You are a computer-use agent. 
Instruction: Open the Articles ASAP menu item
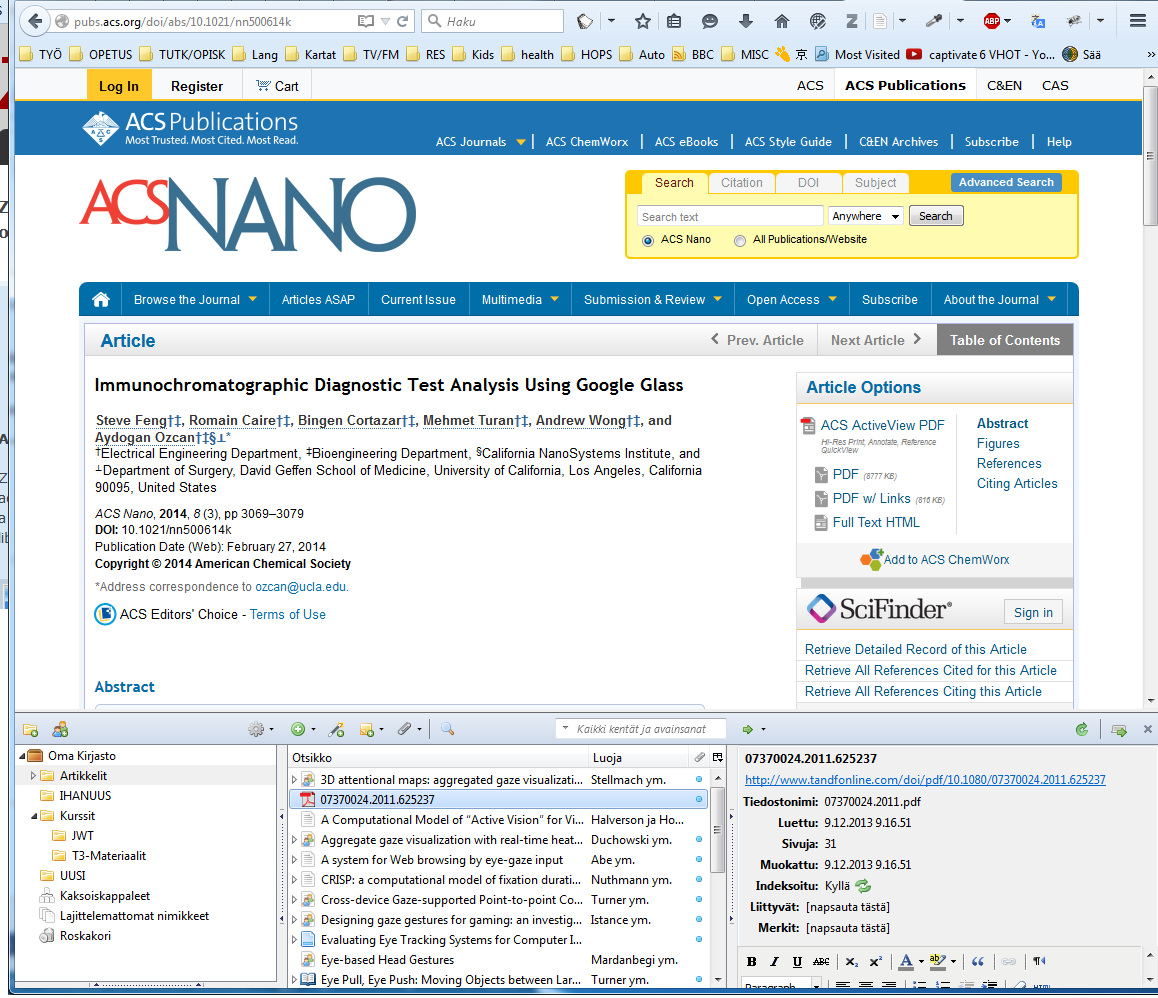pos(318,299)
